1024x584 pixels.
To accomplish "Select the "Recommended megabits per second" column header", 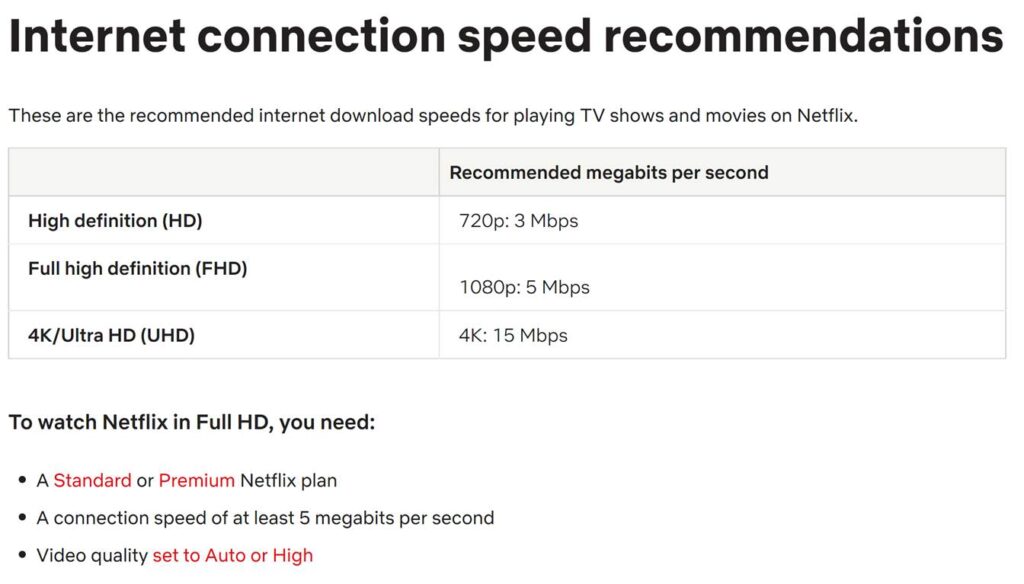I will 608,173.
